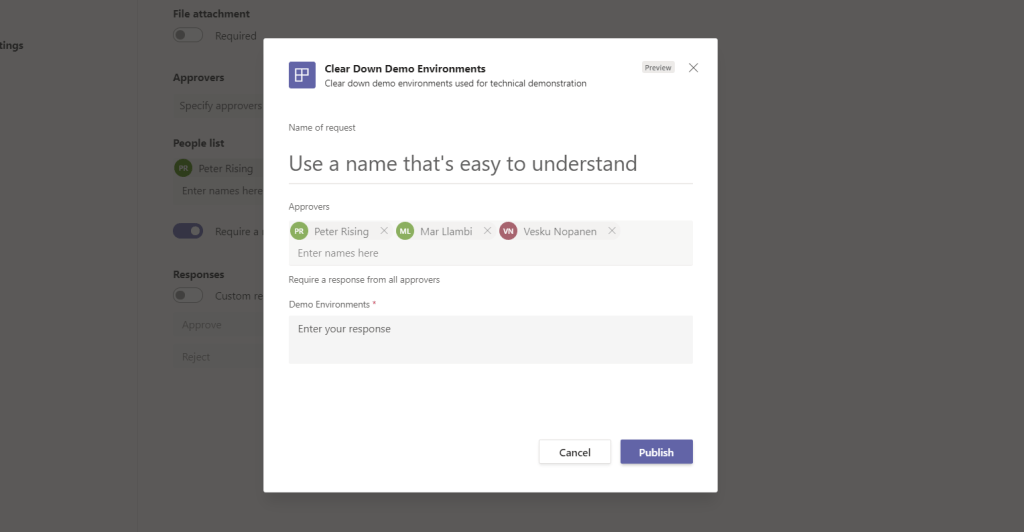The width and height of the screenshot is (1024, 532).
Task: Click the PR avatar in People list
Action: (x=183, y=169)
